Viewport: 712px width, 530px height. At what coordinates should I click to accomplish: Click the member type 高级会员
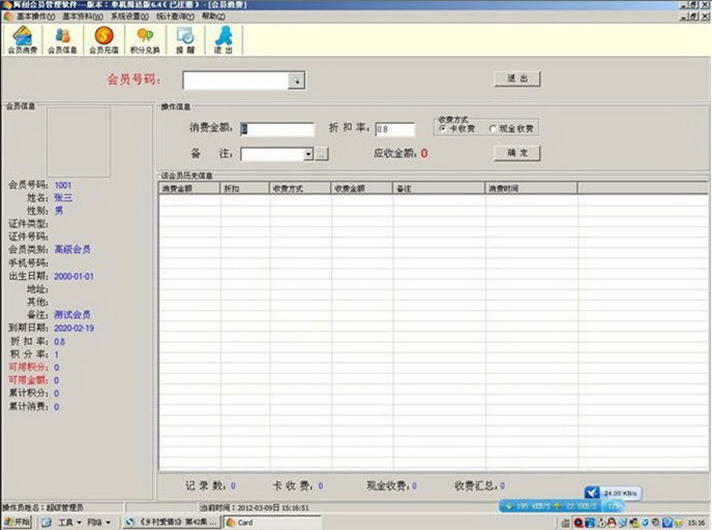click(x=72, y=249)
